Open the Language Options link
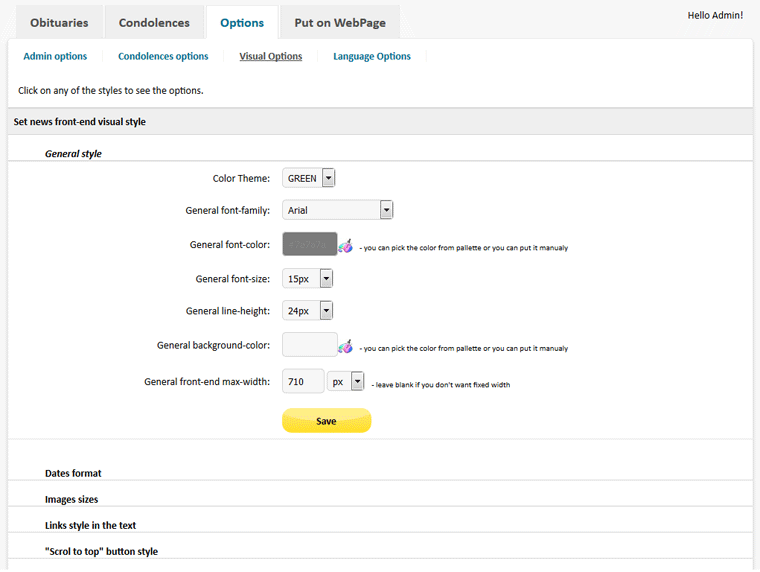 click(372, 56)
